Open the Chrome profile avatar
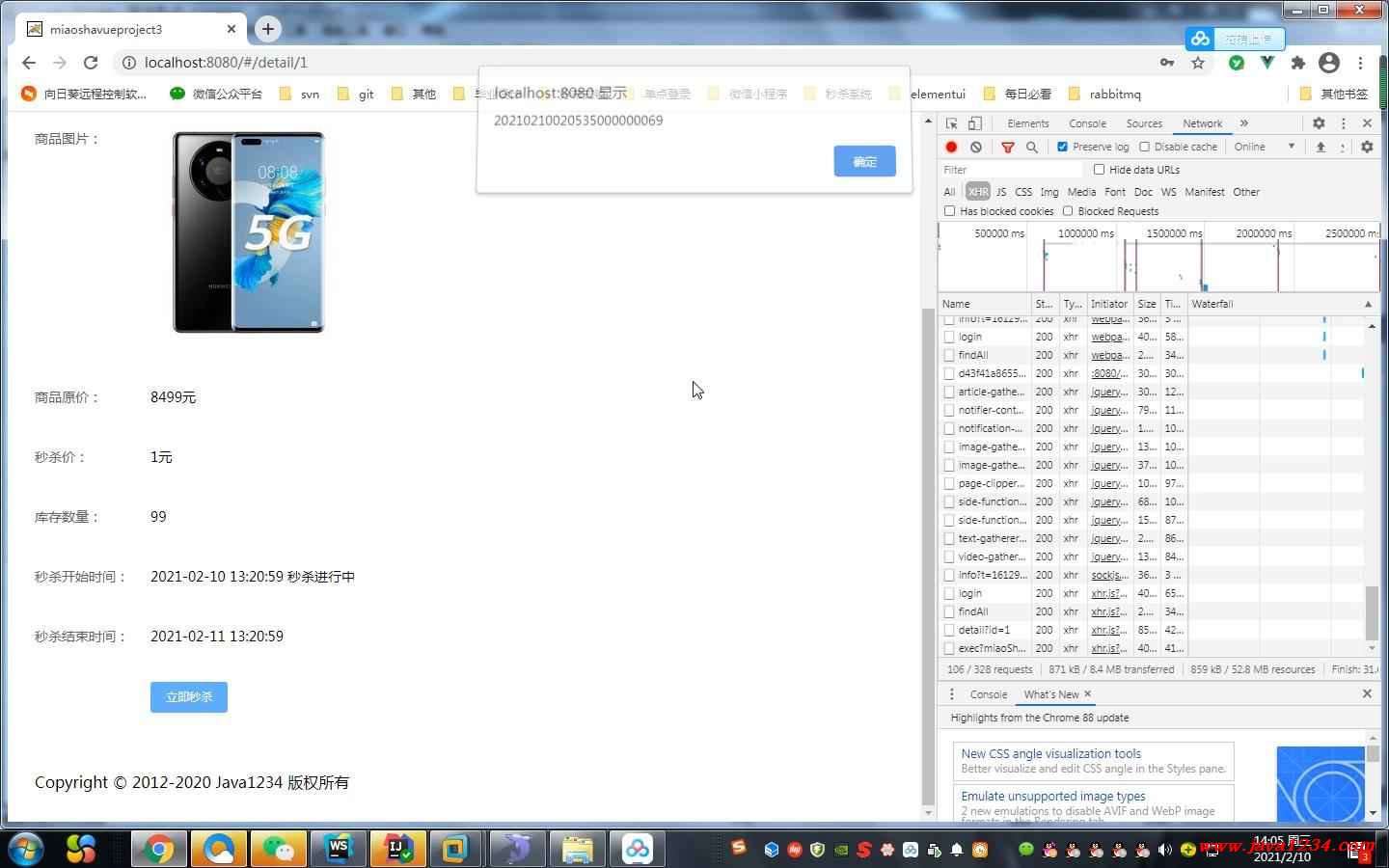This screenshot has width=1389, height=868. point(1329,63)
